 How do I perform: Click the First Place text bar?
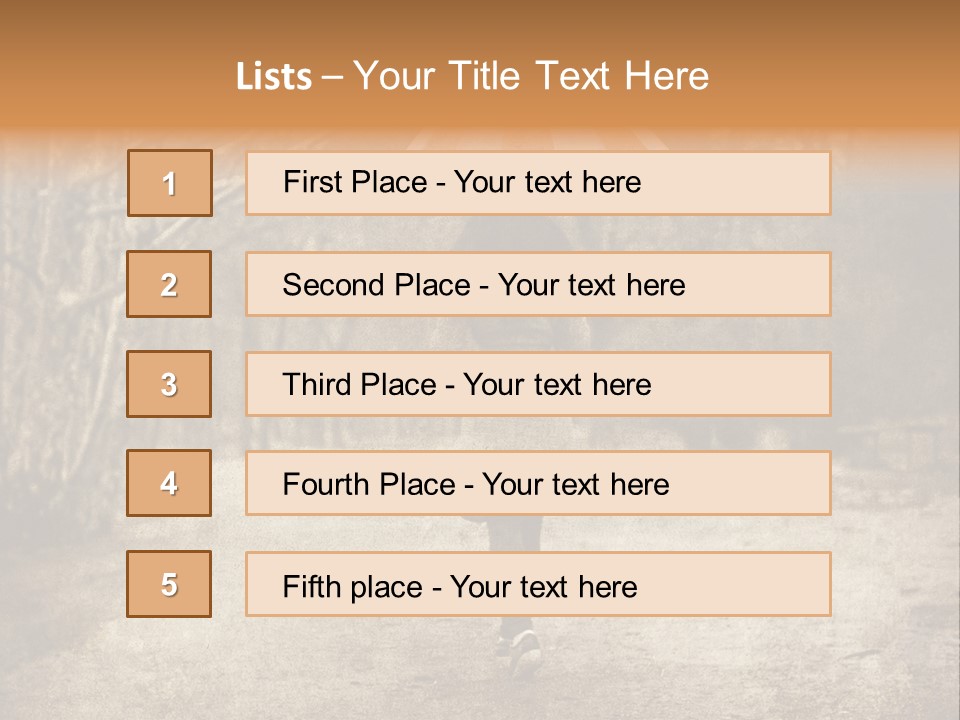tap(538, 183)
